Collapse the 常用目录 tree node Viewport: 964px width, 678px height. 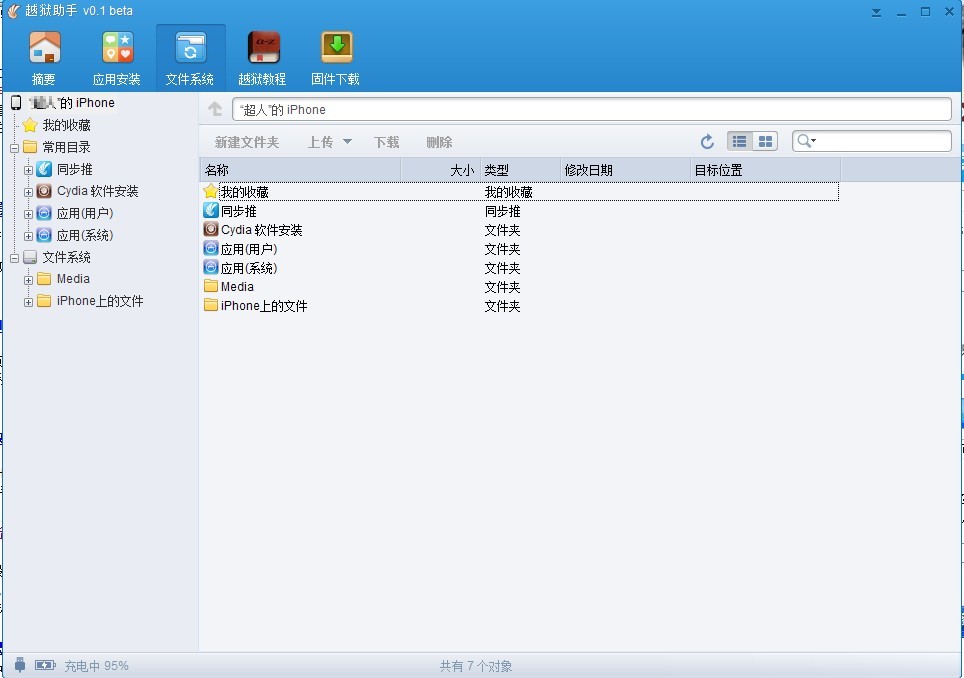point(14,148)
